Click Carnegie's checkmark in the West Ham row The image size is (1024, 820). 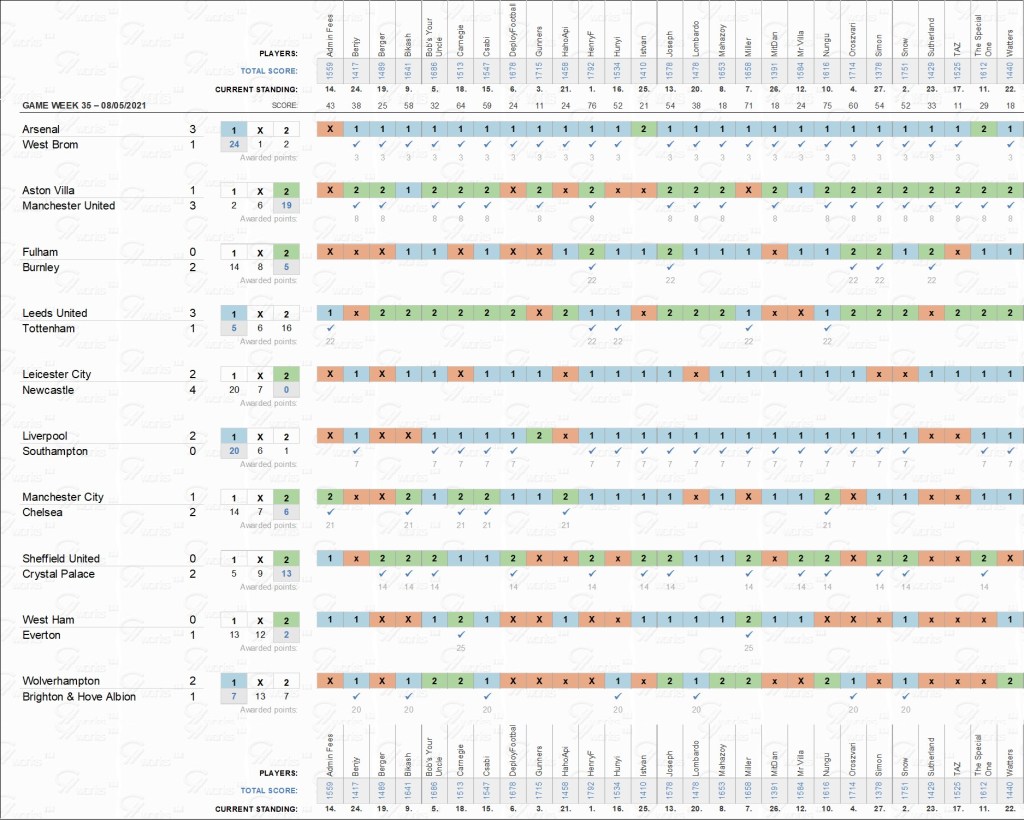coord(460,634)
